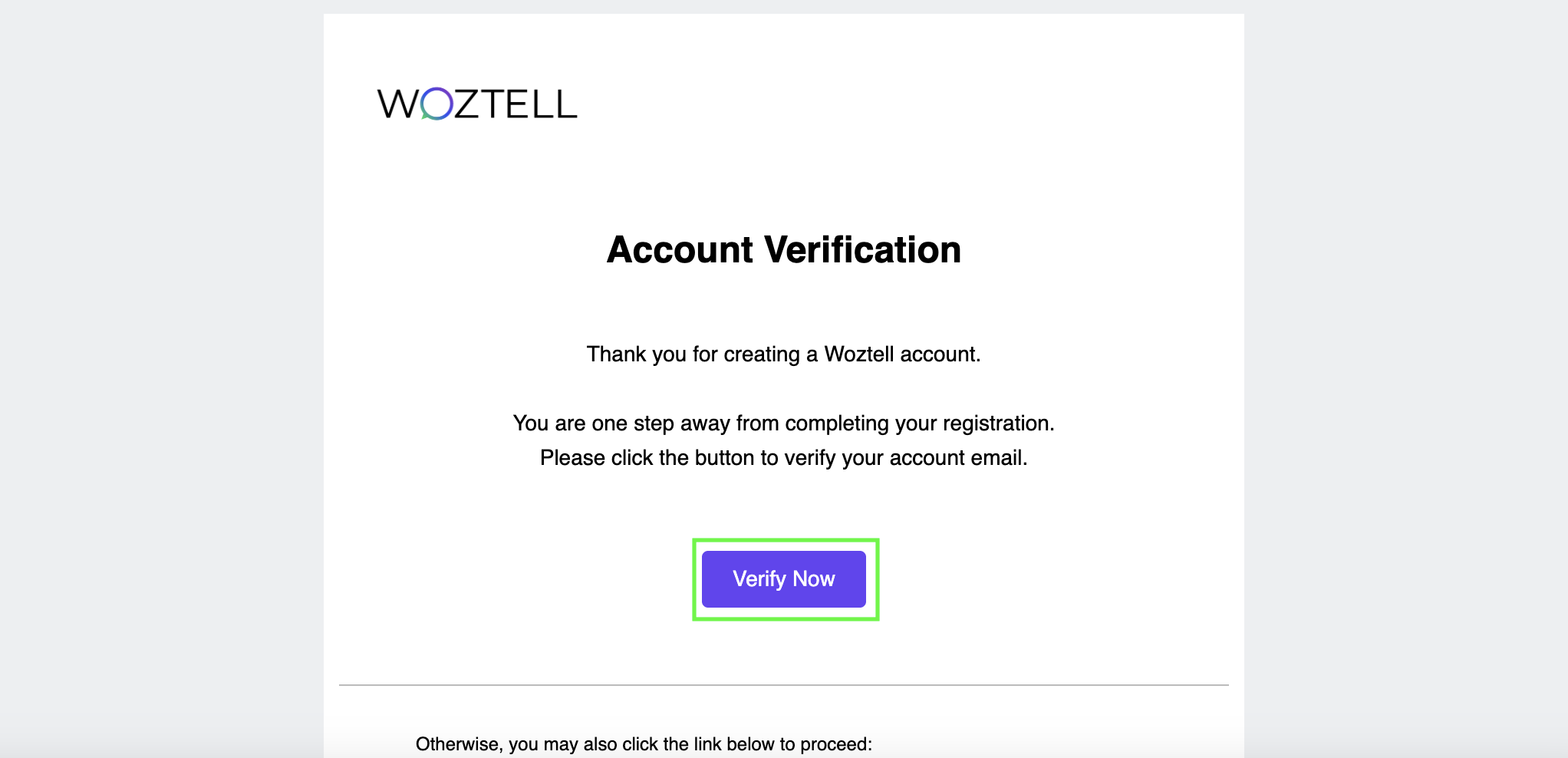Image resolution: width=1568 pixels, height=758 pixels.
Task: Click the Account Verification heading
Action: [783, 250]
